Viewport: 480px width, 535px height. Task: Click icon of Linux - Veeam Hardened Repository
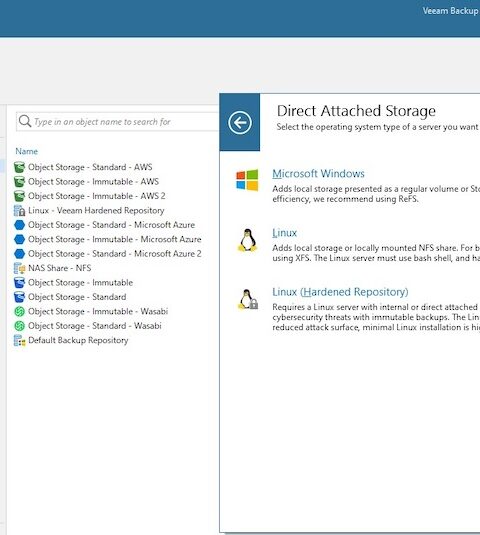coord(19,211)
